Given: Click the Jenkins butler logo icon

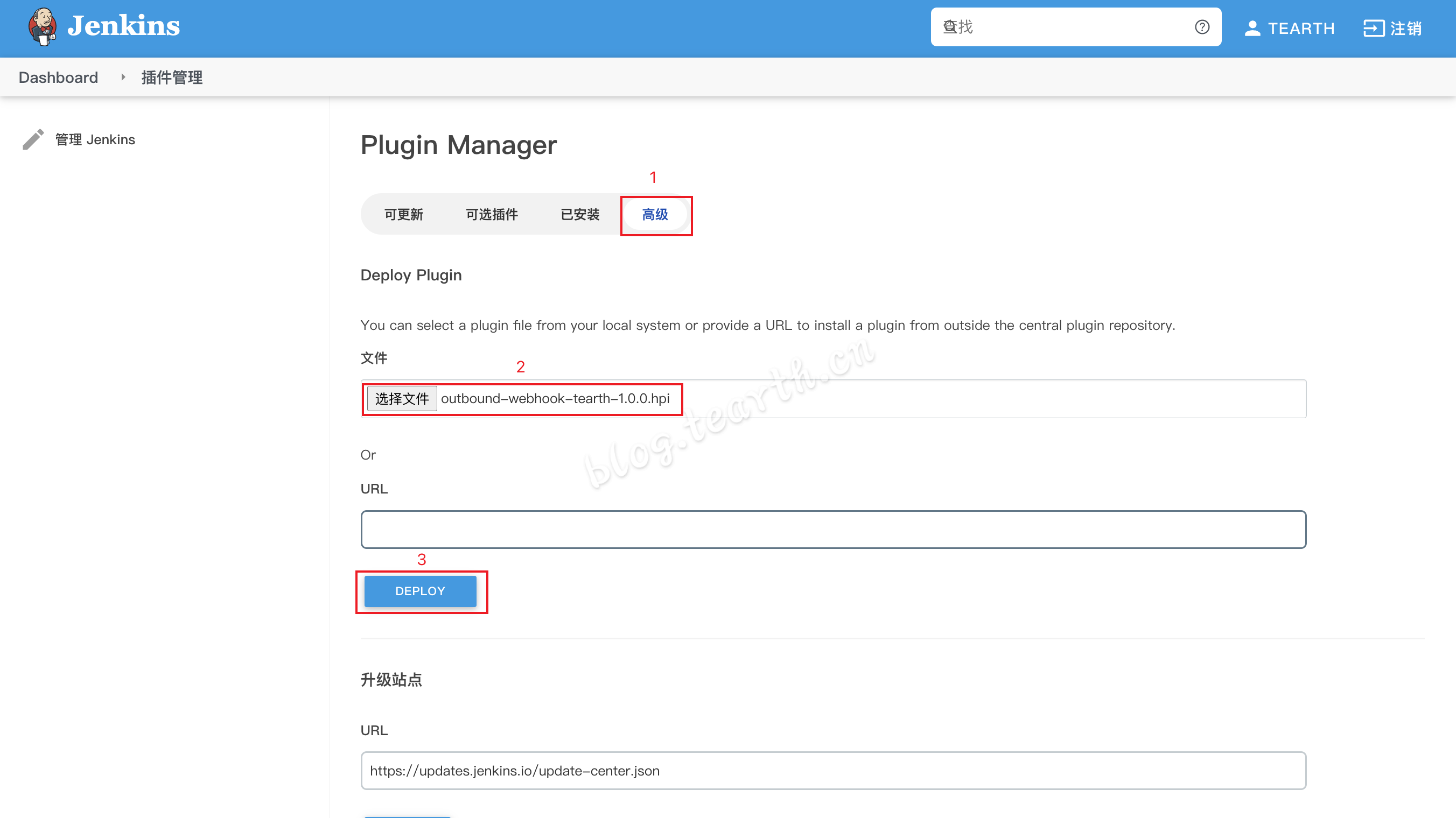Looking at the screenshot, I should [43, 26].
